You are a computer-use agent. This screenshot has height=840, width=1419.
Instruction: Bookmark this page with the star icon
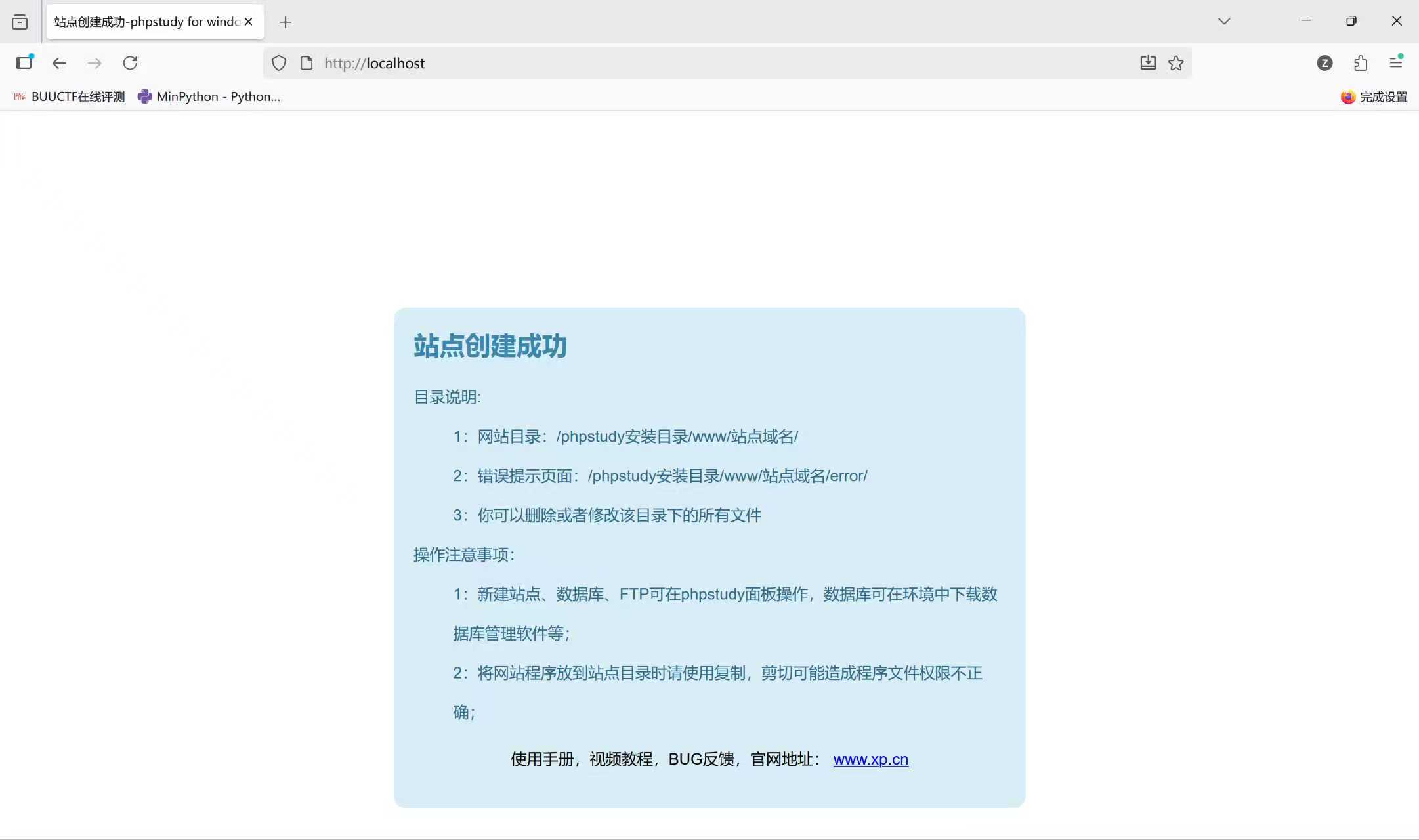1175,62
